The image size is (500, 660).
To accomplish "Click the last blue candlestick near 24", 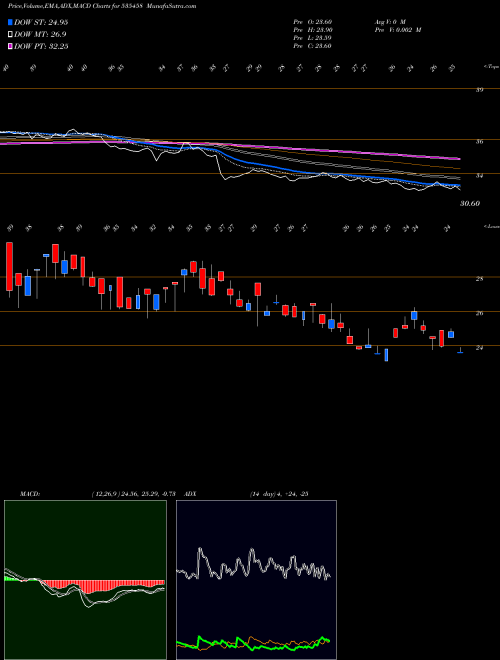I will 460,351.
